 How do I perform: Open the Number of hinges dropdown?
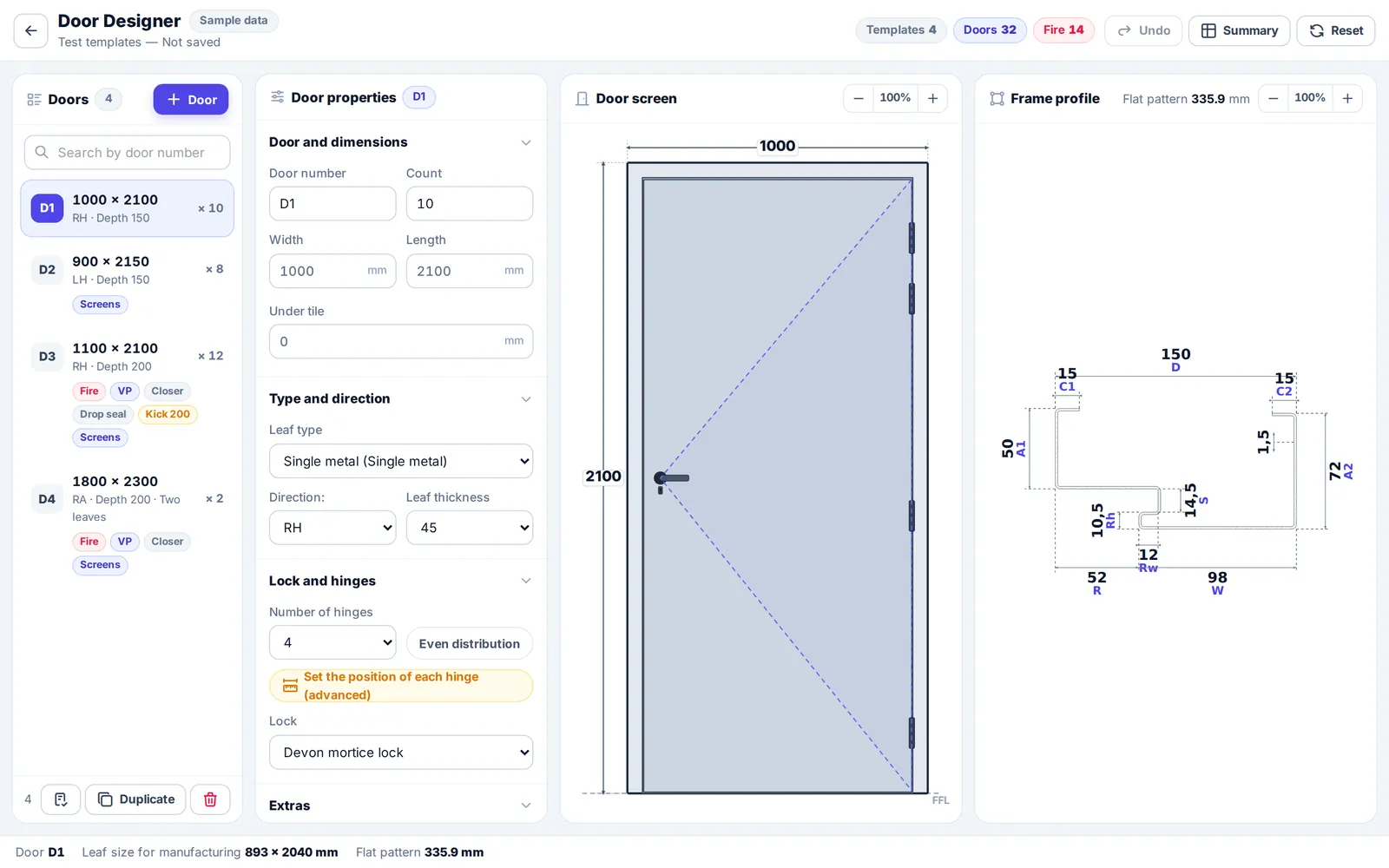pyautogui.click(x=332, y=643)
